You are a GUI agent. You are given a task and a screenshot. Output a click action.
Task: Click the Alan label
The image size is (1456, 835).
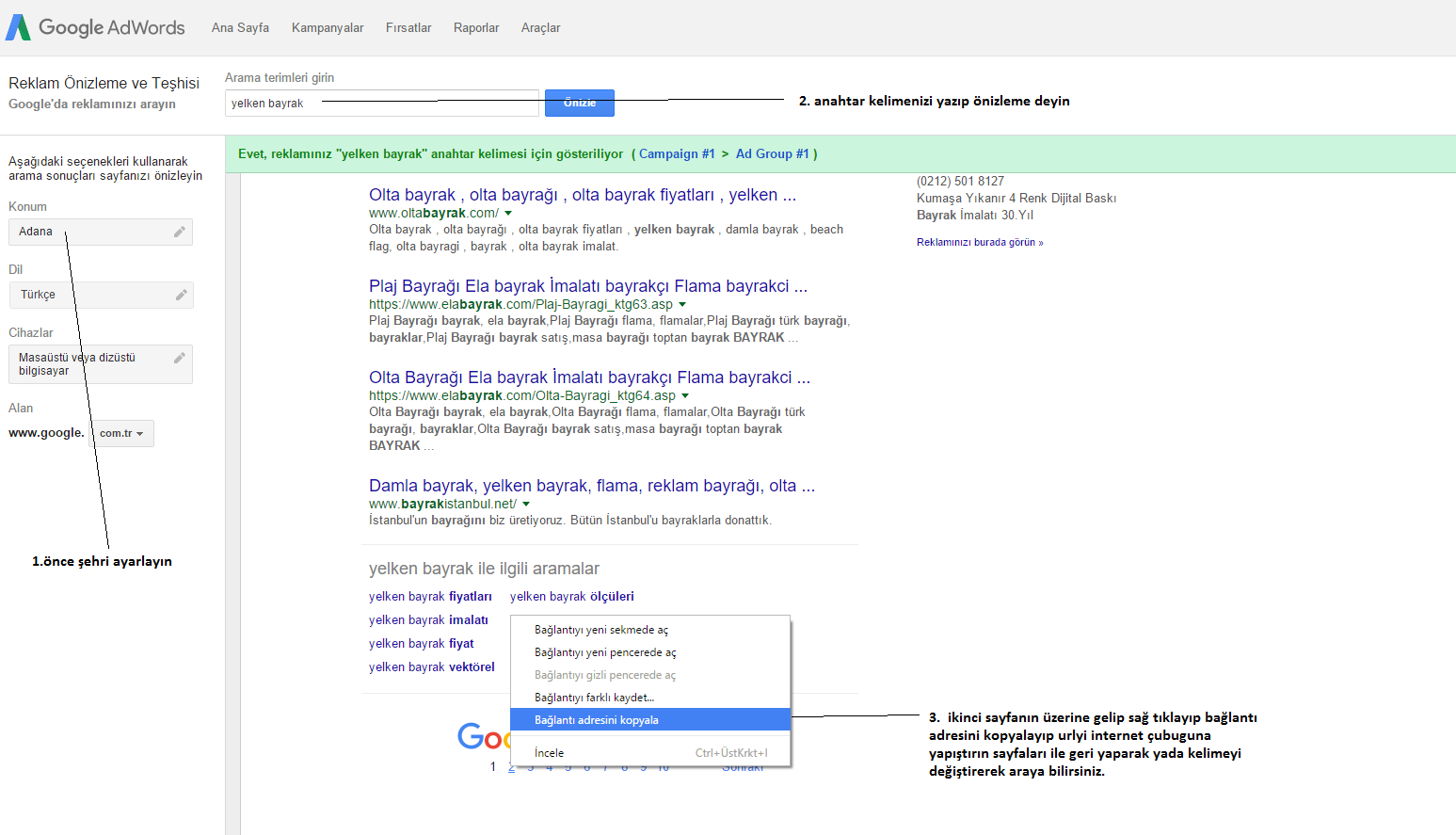(21, 409)
